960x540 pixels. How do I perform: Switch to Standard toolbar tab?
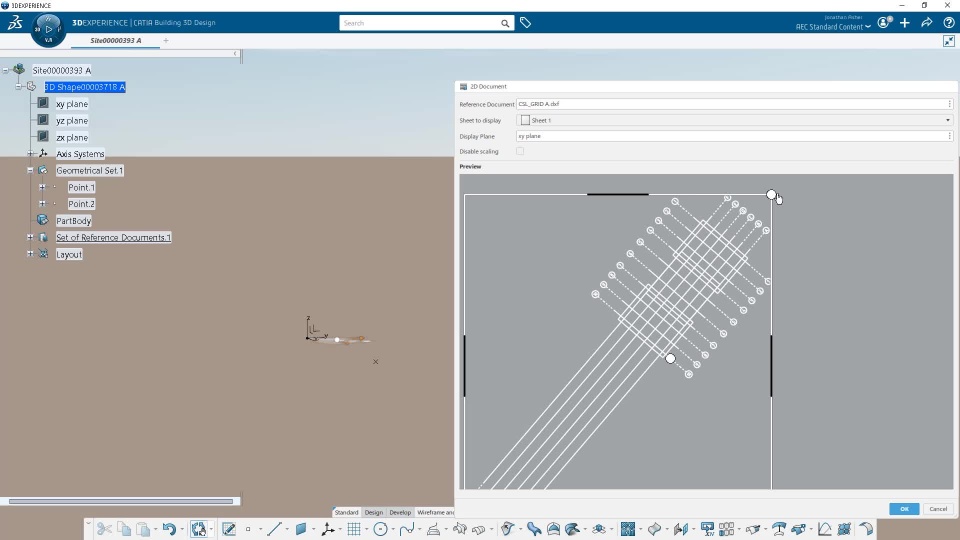point(347,512)
